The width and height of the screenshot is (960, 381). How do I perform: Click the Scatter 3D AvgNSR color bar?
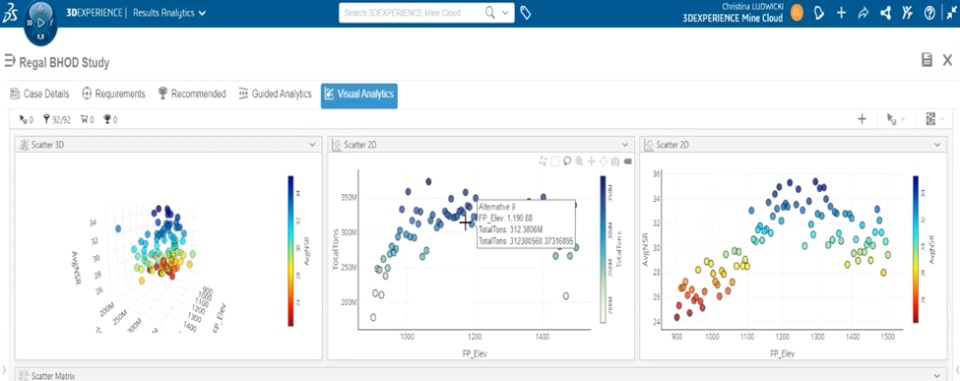(291, 251)
